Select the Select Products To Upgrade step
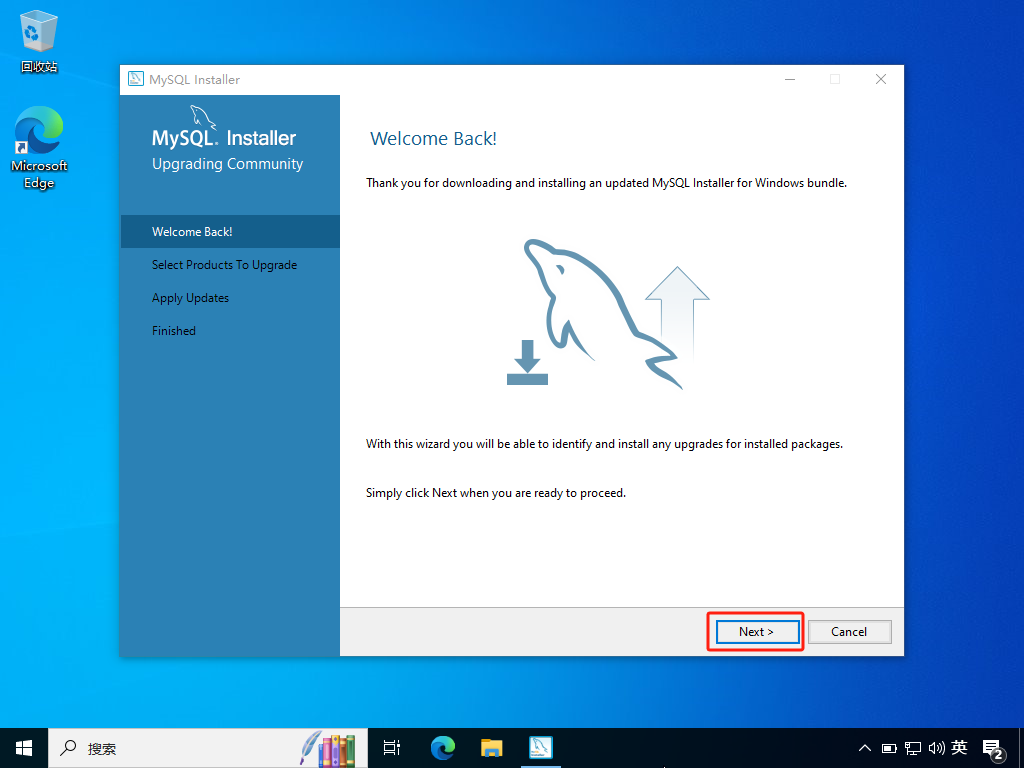 tap(224, 265)
